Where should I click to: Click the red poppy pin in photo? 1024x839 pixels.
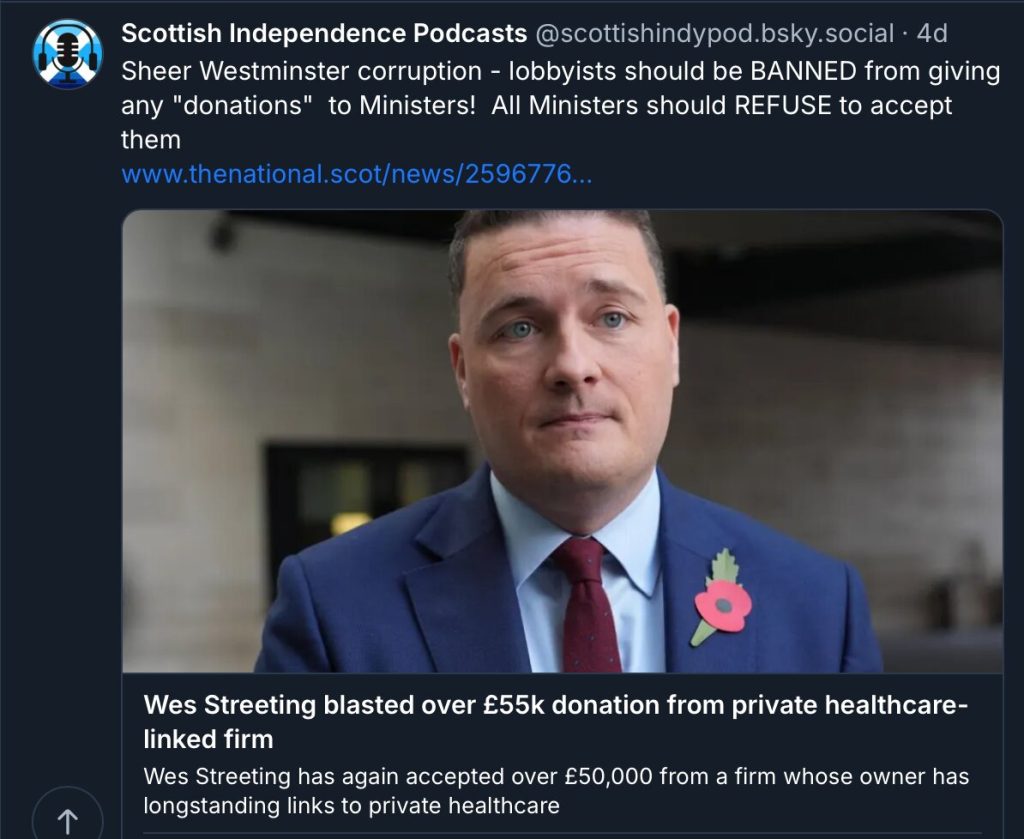pos(722,597)
